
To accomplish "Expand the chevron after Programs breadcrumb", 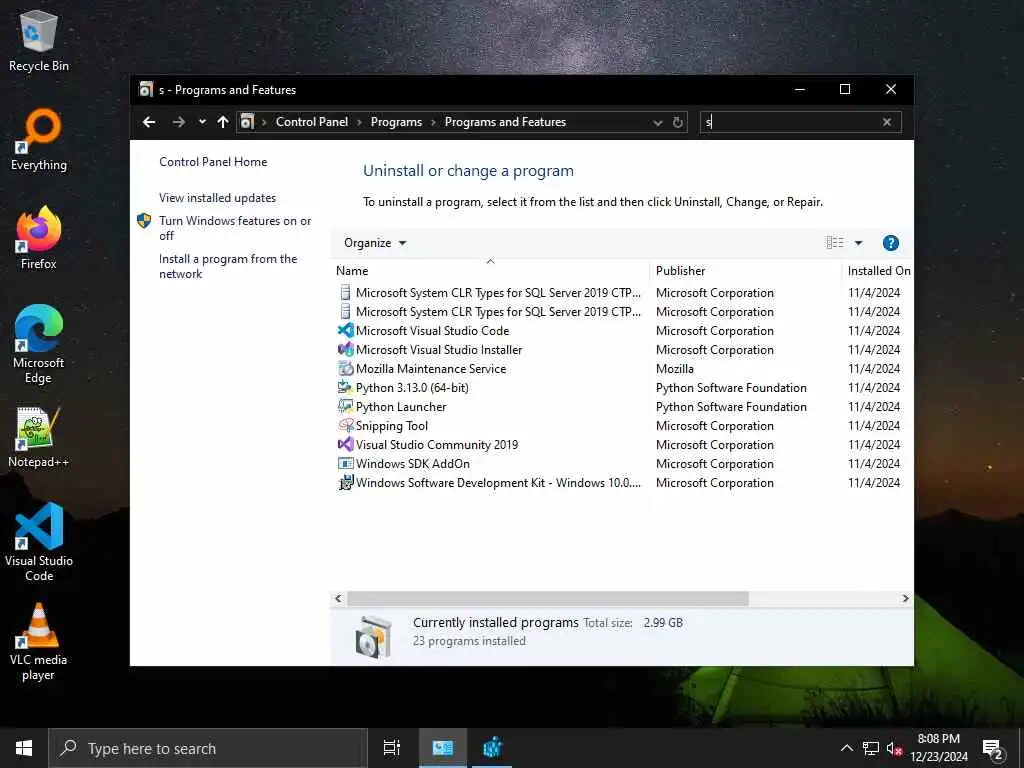I will point(433,122).
